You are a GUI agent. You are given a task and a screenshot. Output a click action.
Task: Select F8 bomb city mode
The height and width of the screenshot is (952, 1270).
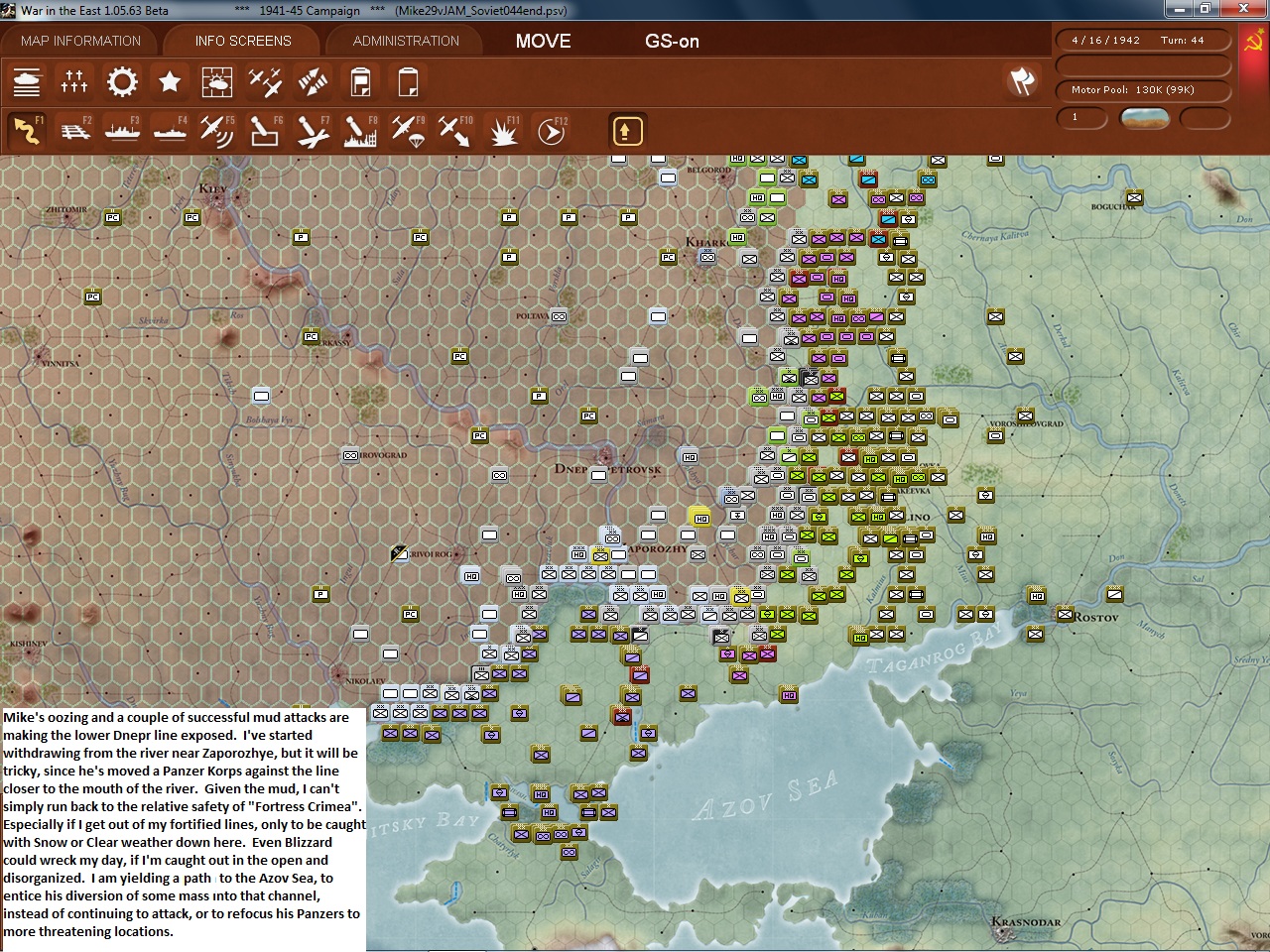point(360,131)
